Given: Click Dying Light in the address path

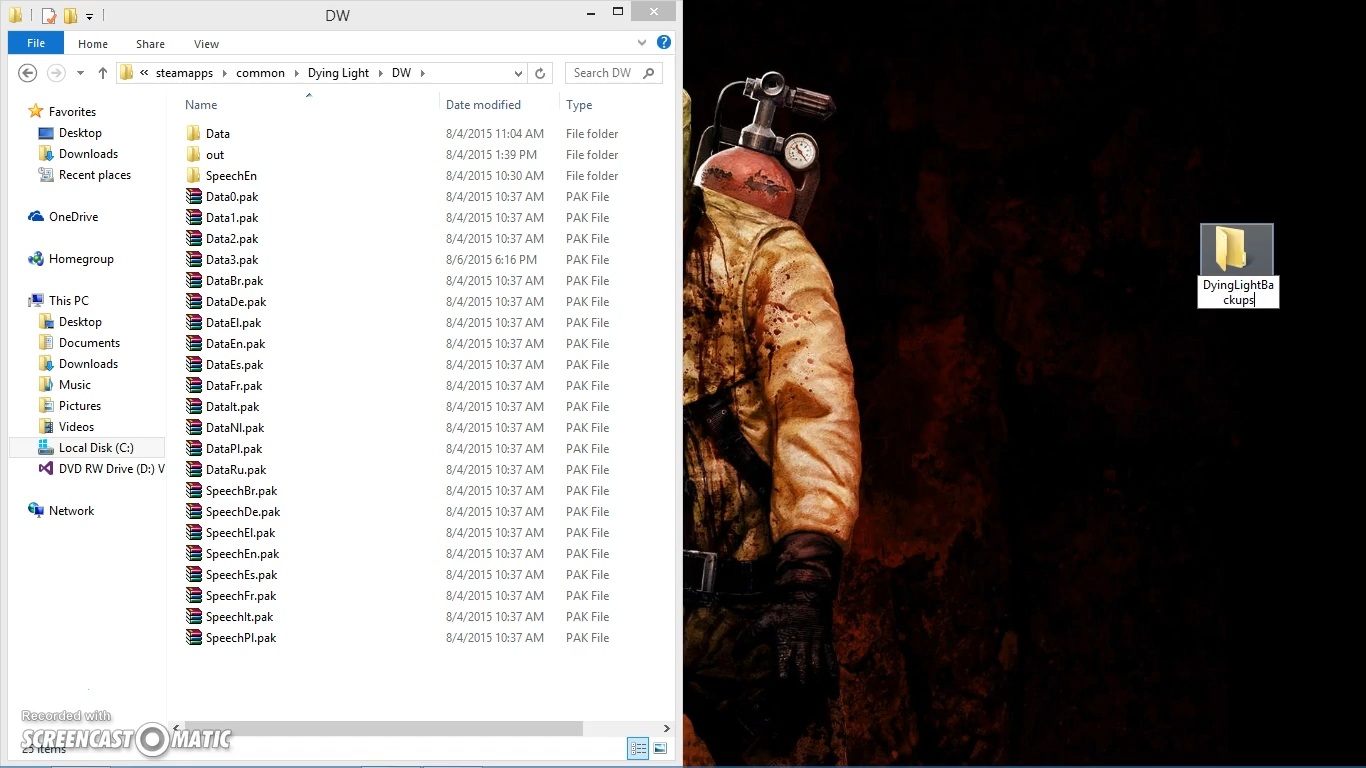Looking at the screenshot, I should [338, 73].
